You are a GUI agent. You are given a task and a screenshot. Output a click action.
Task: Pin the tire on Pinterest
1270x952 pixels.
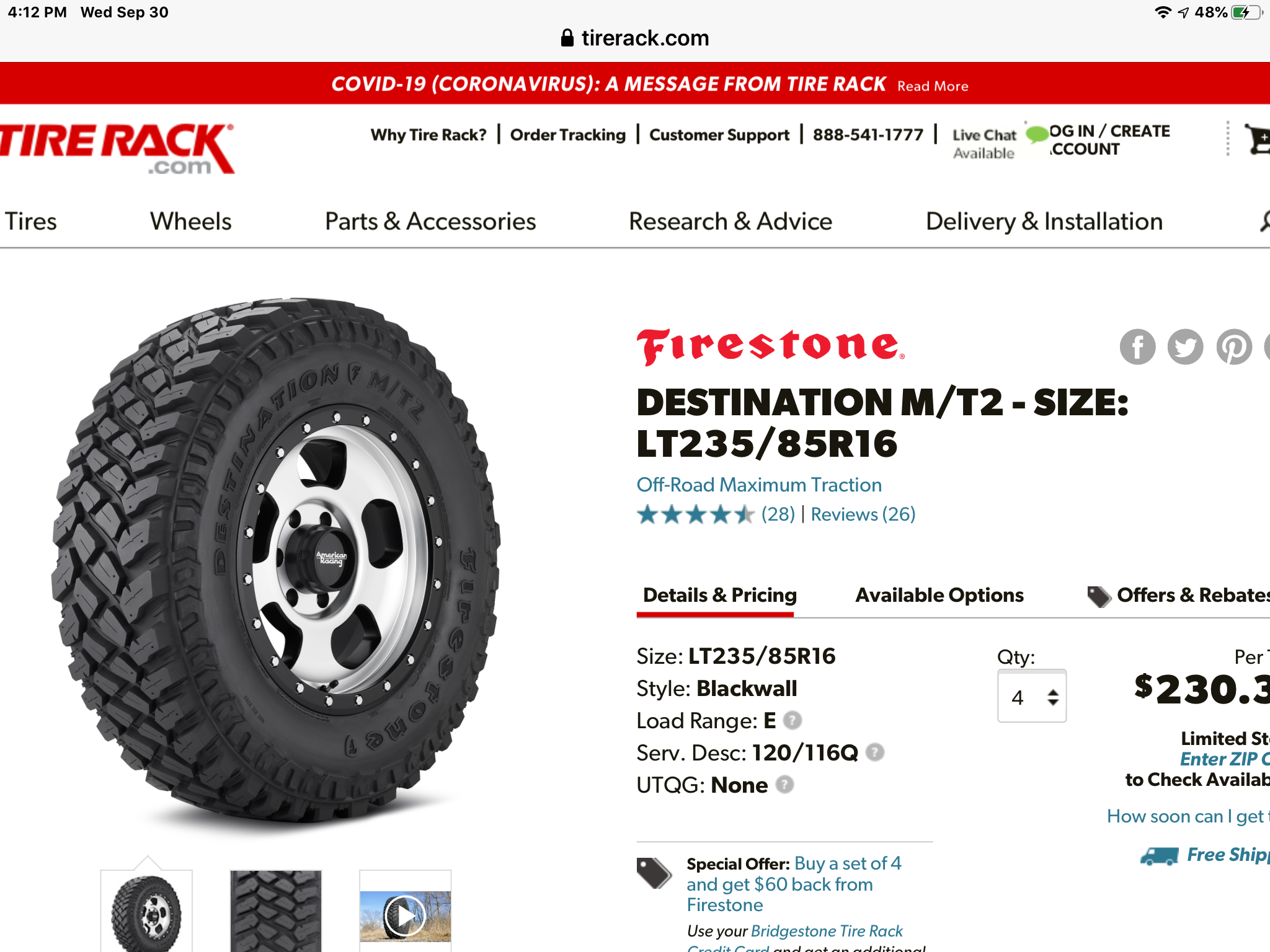coord(1233,346)
